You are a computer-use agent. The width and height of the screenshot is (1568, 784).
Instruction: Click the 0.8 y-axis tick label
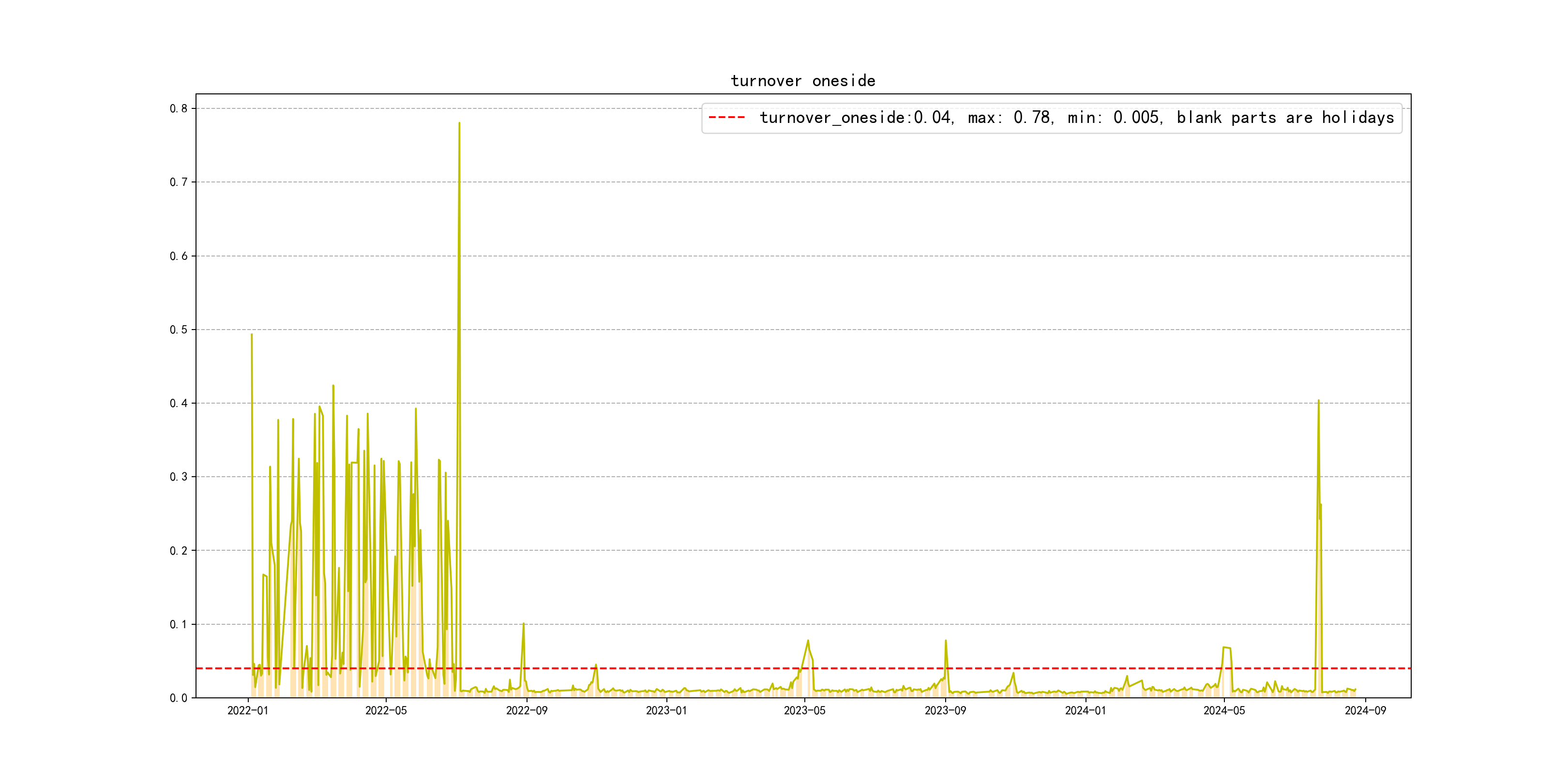click(x=179, y=108)
